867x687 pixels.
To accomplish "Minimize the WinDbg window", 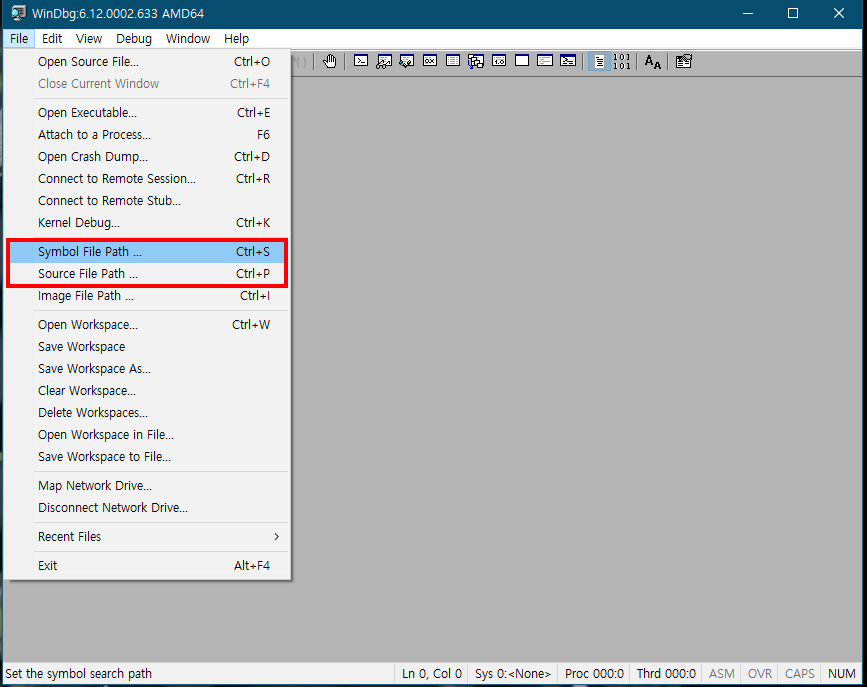I will point(748,13).
